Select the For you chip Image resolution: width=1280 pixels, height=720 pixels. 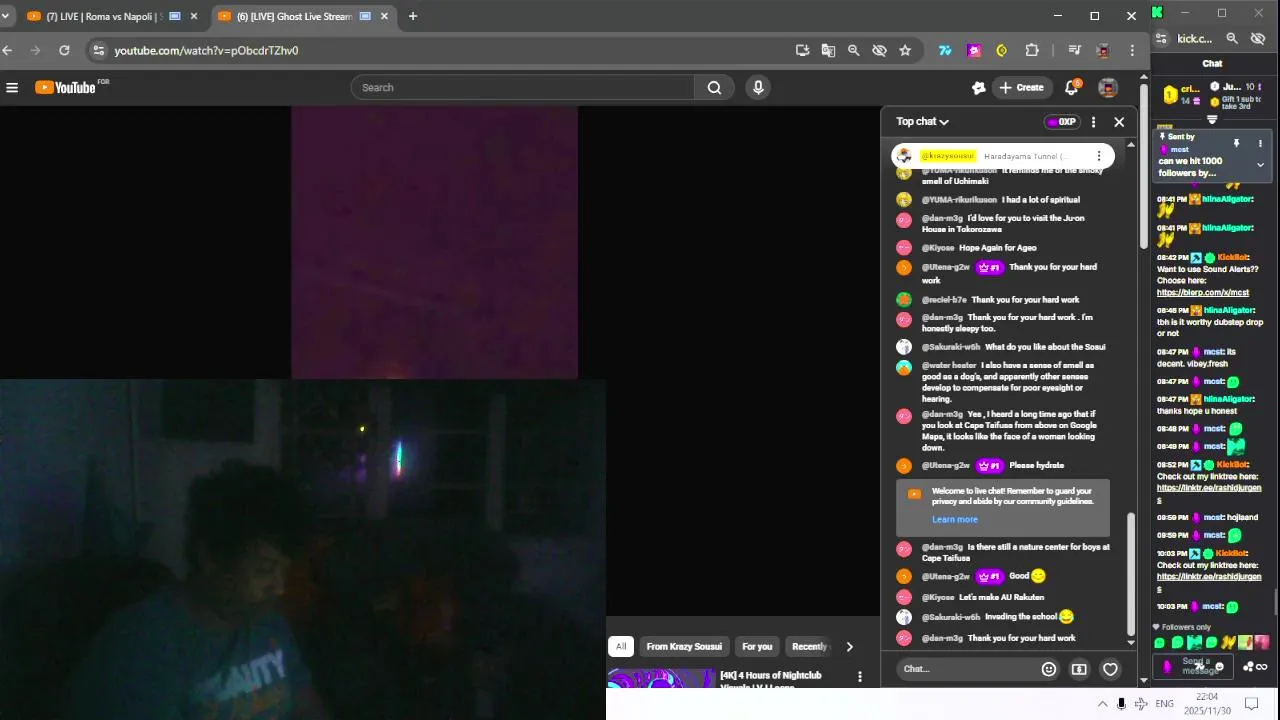[757, 646]
